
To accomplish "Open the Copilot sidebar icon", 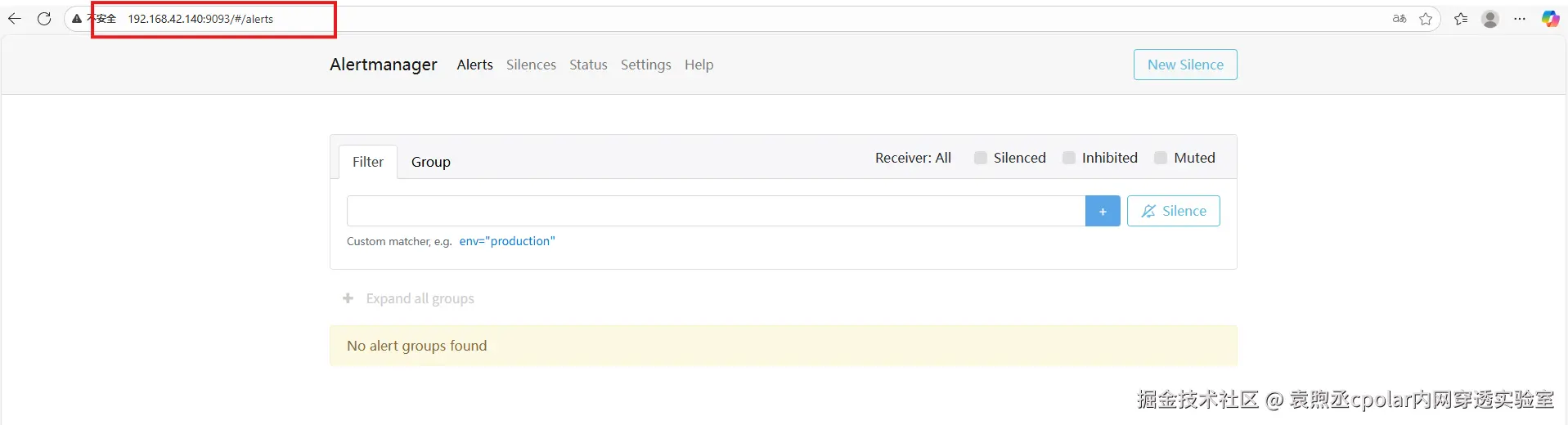I will click(1550, 19).
